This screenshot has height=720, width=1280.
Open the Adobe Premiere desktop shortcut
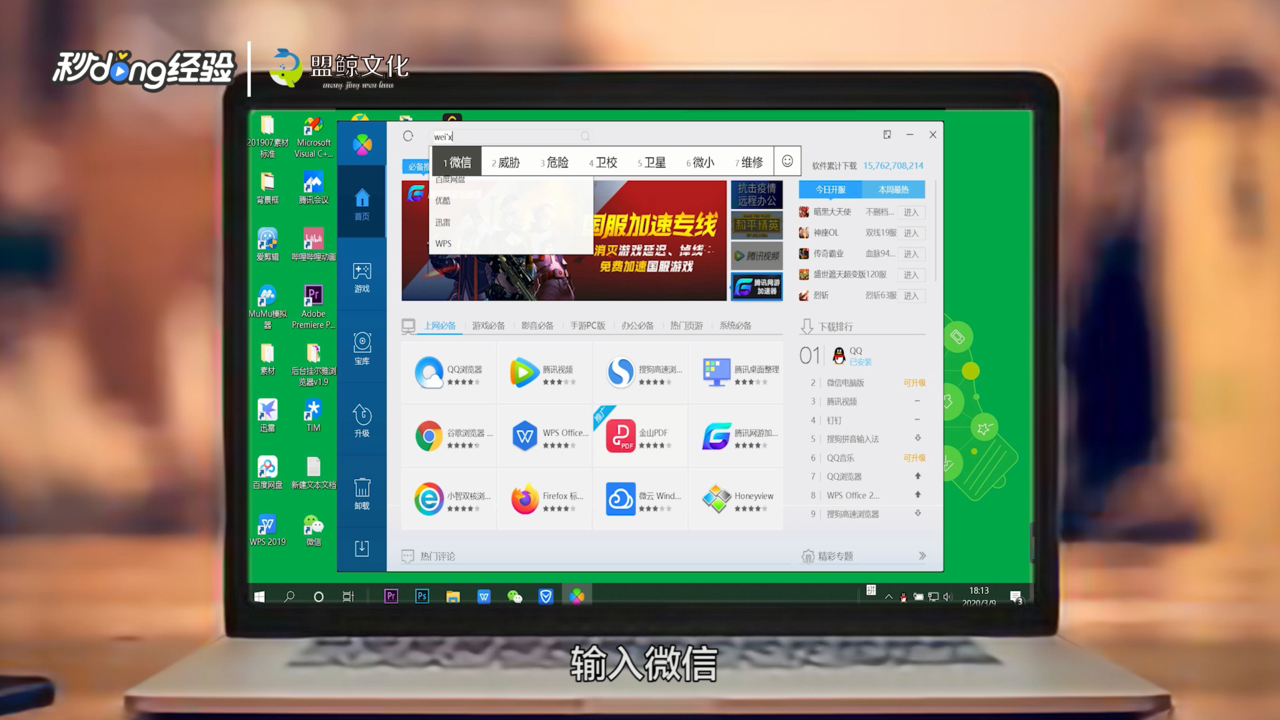(313, 307)
